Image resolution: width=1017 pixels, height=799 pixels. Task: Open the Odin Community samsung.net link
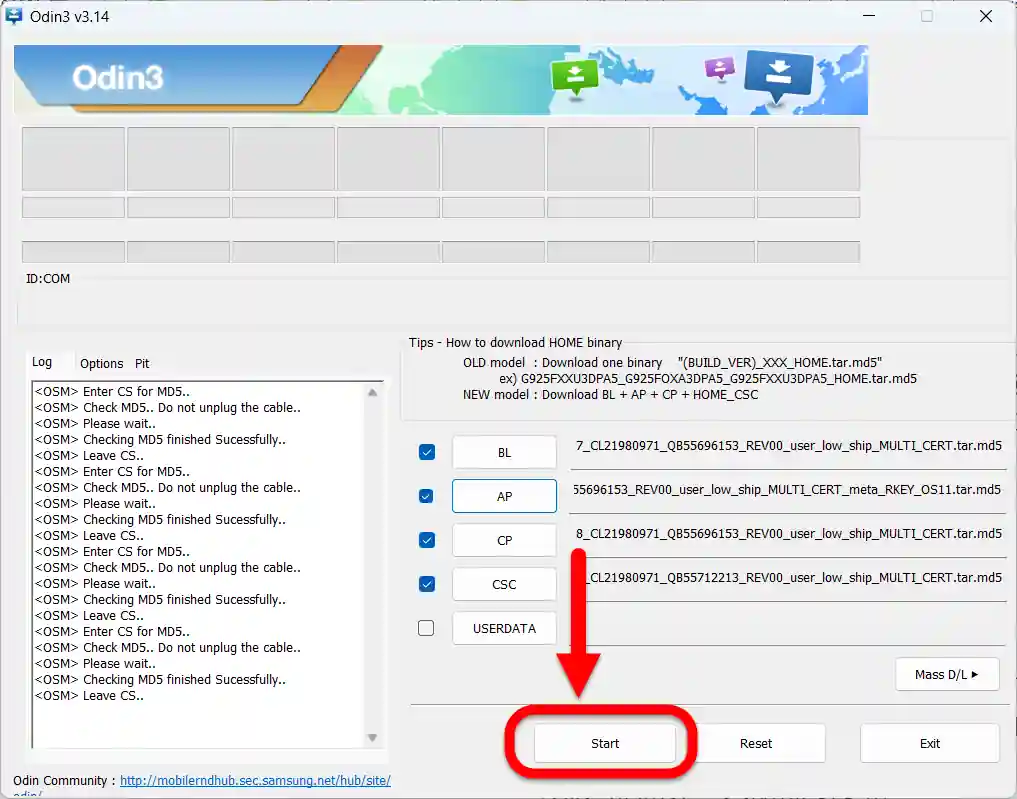coord(256,780)
